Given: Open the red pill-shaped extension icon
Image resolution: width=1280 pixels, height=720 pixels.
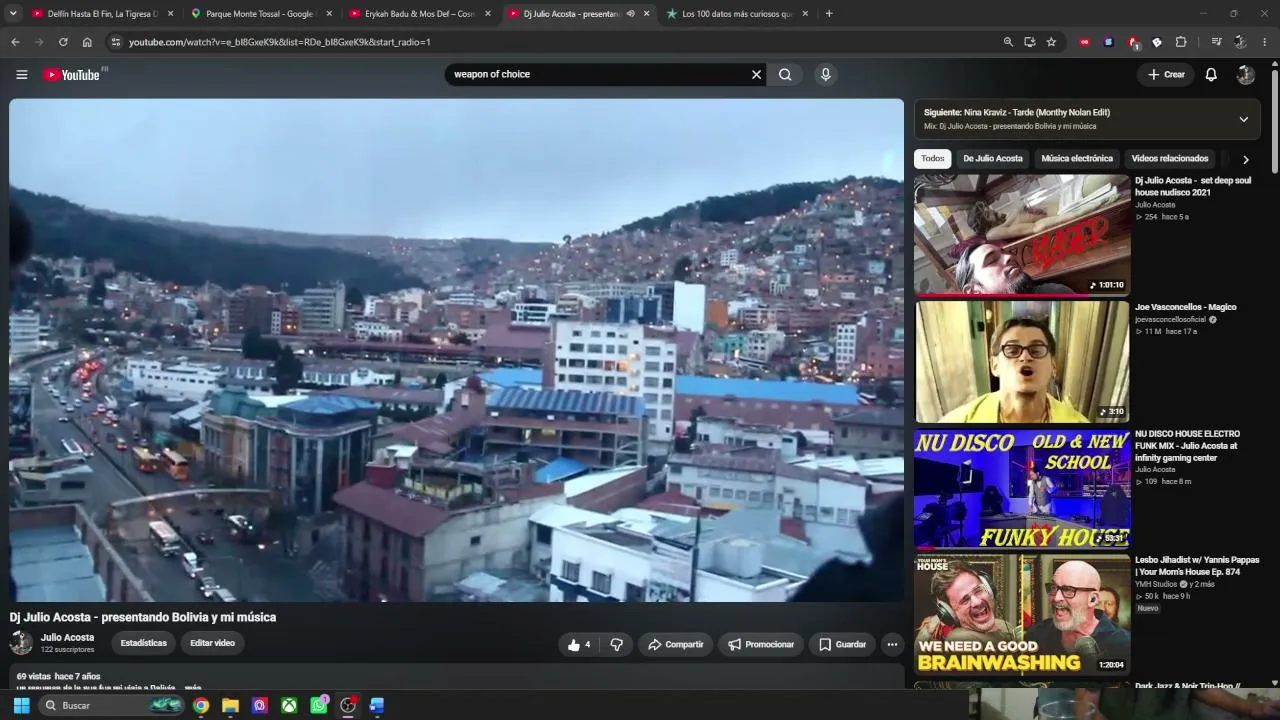Looking at the screenshot, I should tap(1085, 42).
